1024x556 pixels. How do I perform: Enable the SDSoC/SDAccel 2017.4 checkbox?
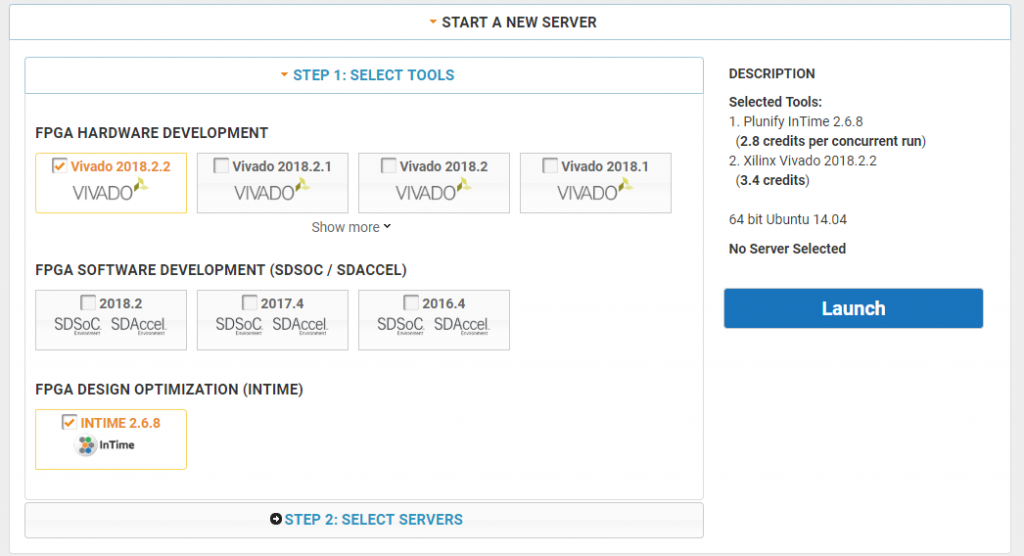pyautogui.click(x=249, y=303)
